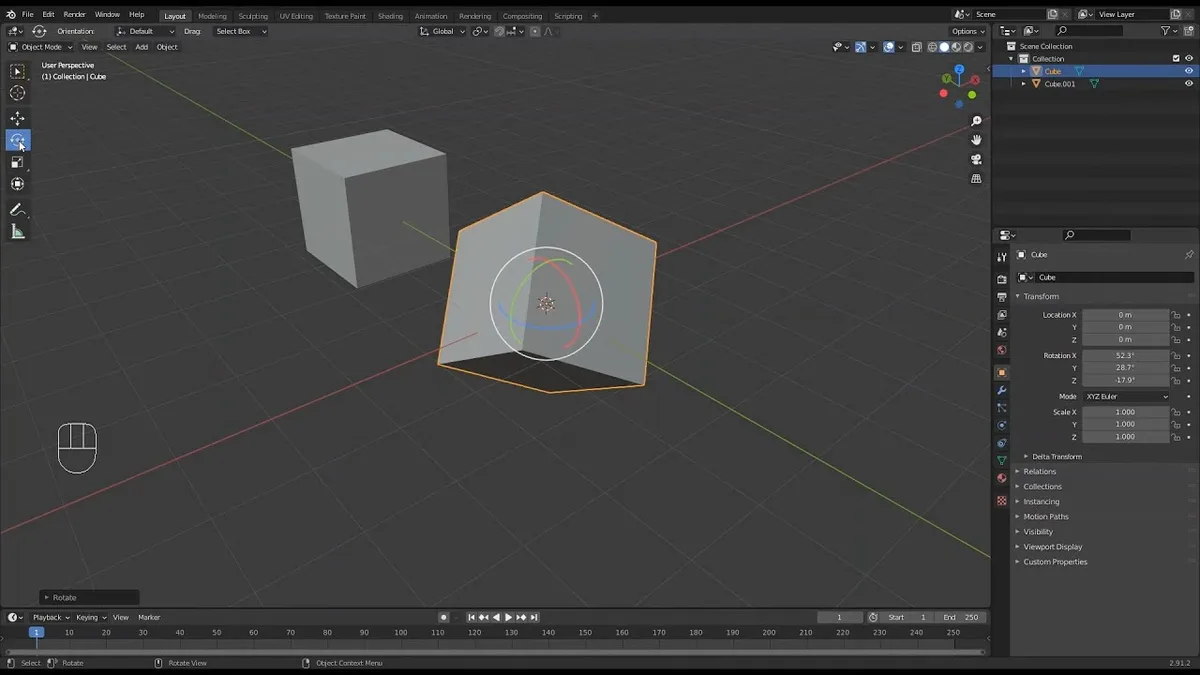Open the Render menu
1200x675 pixels.
point(75,15)
